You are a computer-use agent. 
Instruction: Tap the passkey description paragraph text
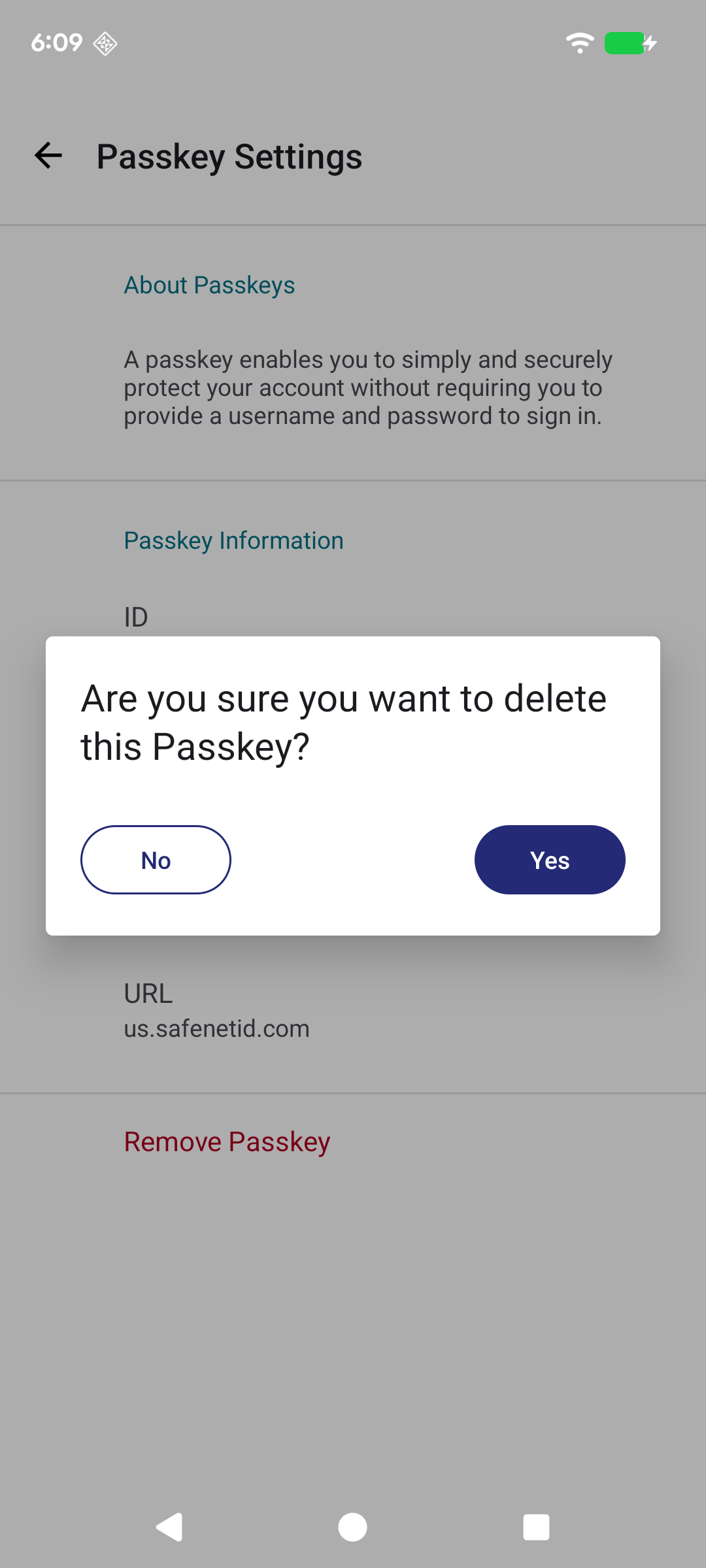[367, 387]
